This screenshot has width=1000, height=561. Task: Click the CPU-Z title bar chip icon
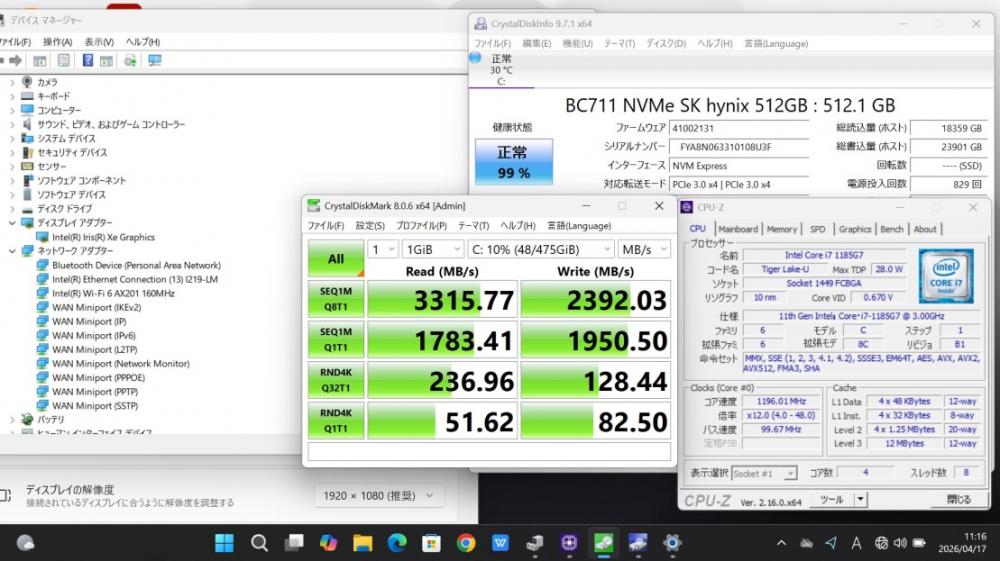687,207
